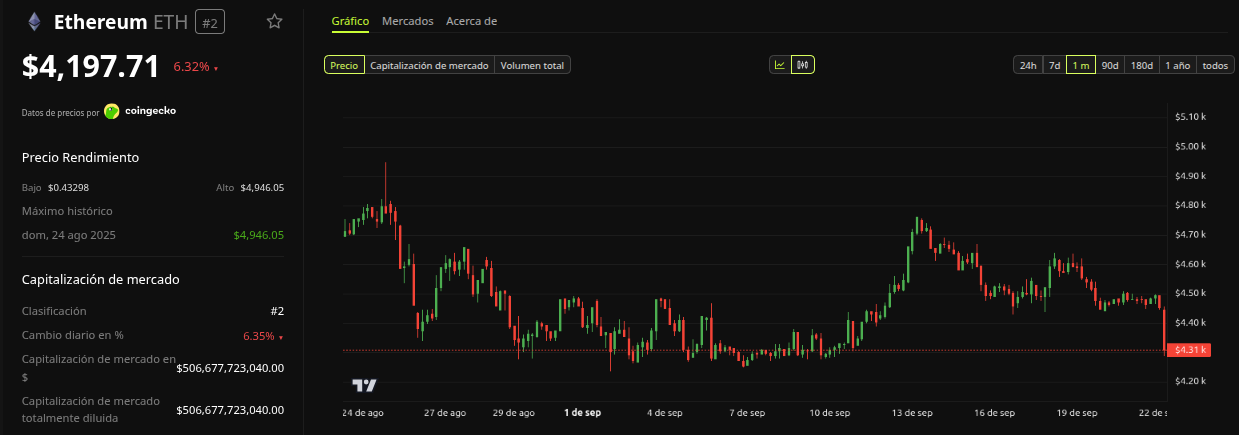Click the Ethereum ETH title text
1239x435 pixels.
tap(120, 21)
